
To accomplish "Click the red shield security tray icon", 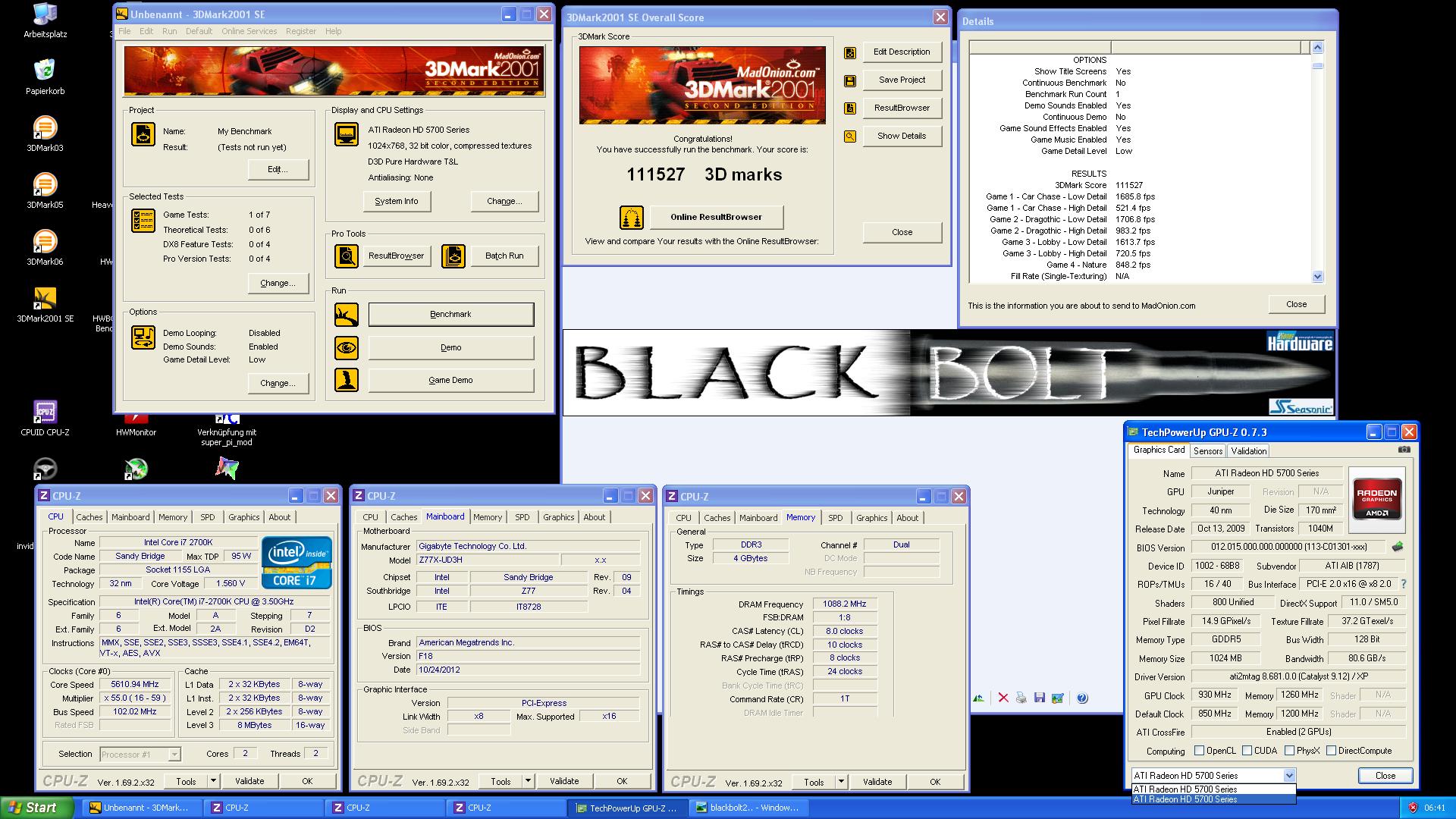I will [1413, 808].
